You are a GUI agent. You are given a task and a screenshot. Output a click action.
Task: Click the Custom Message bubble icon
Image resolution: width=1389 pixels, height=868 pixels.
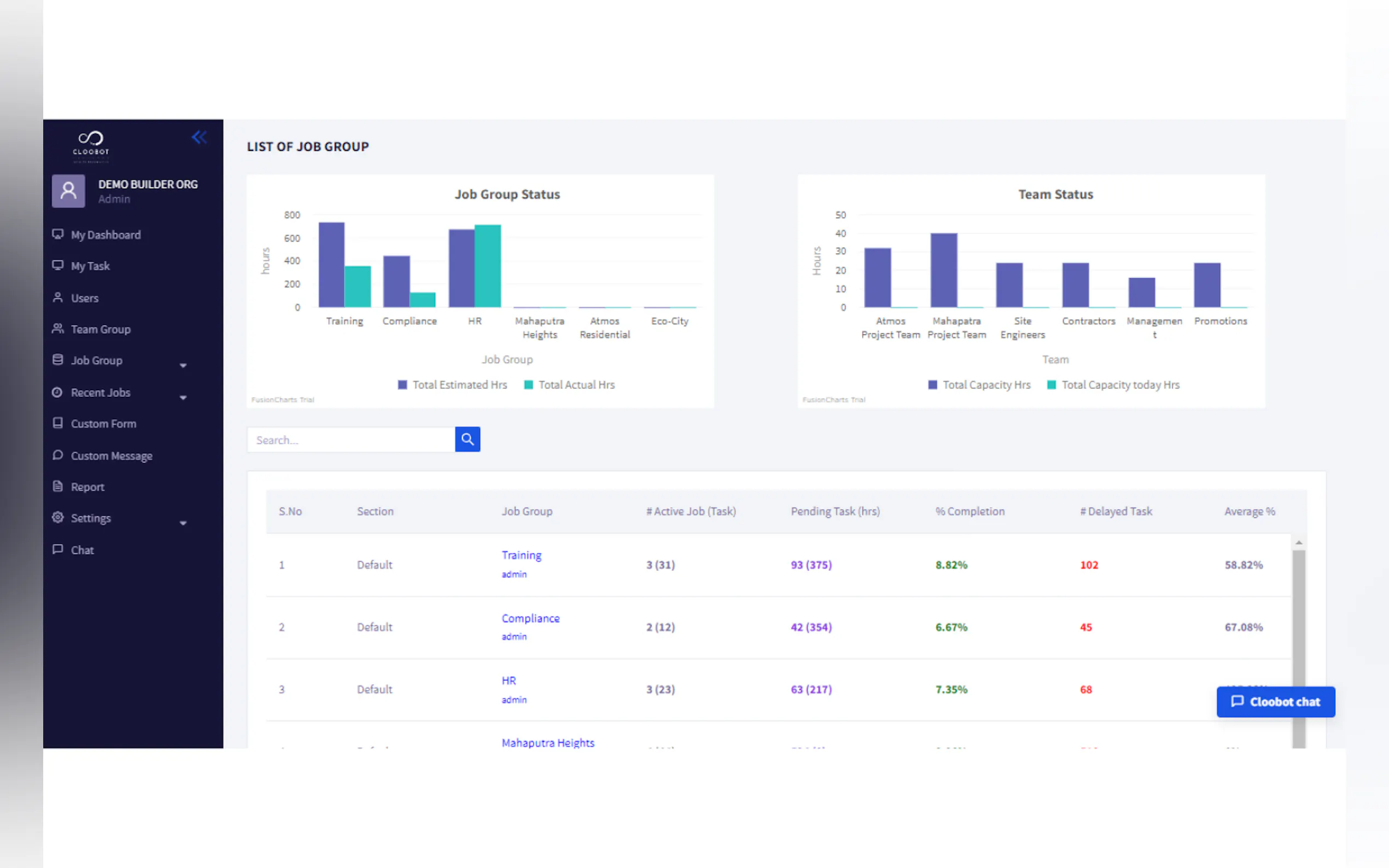point(57,455)
